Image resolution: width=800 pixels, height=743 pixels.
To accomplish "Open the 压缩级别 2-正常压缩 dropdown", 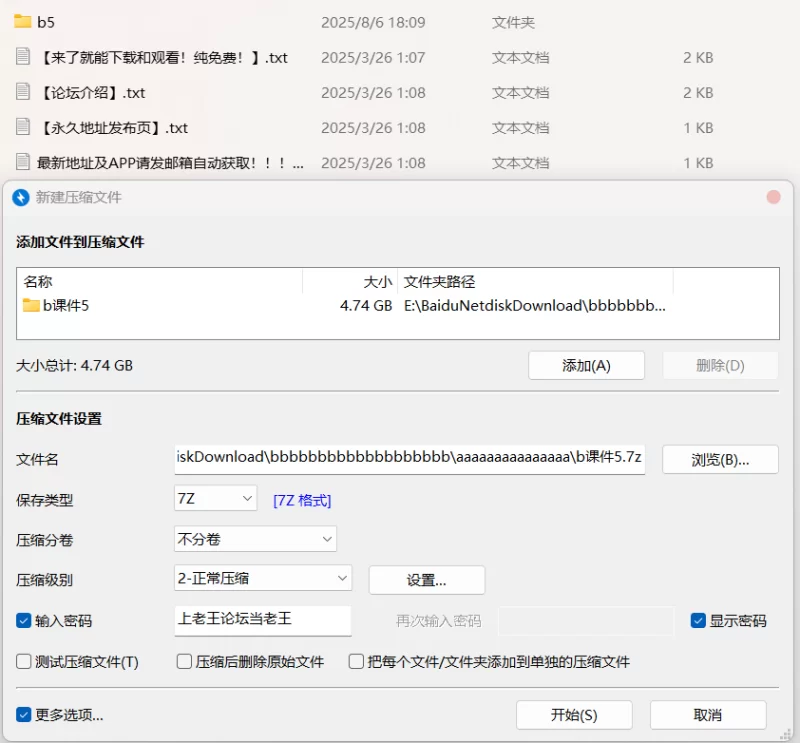I will (263, 578).
